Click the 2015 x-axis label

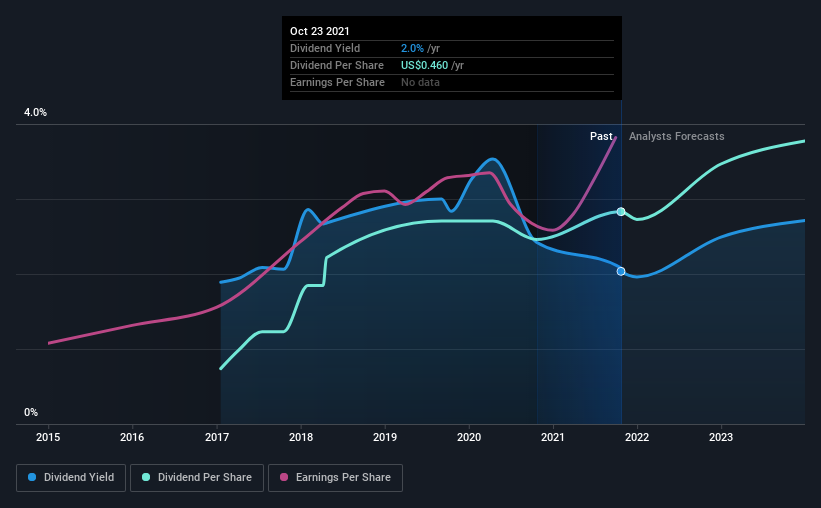pos(49,437)
